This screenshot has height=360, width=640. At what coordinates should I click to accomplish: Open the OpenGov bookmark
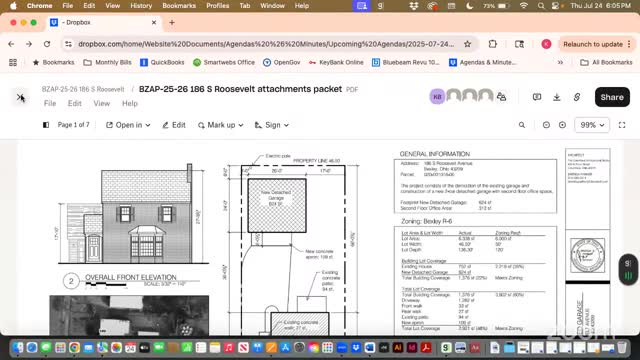(x=281, y=62)
